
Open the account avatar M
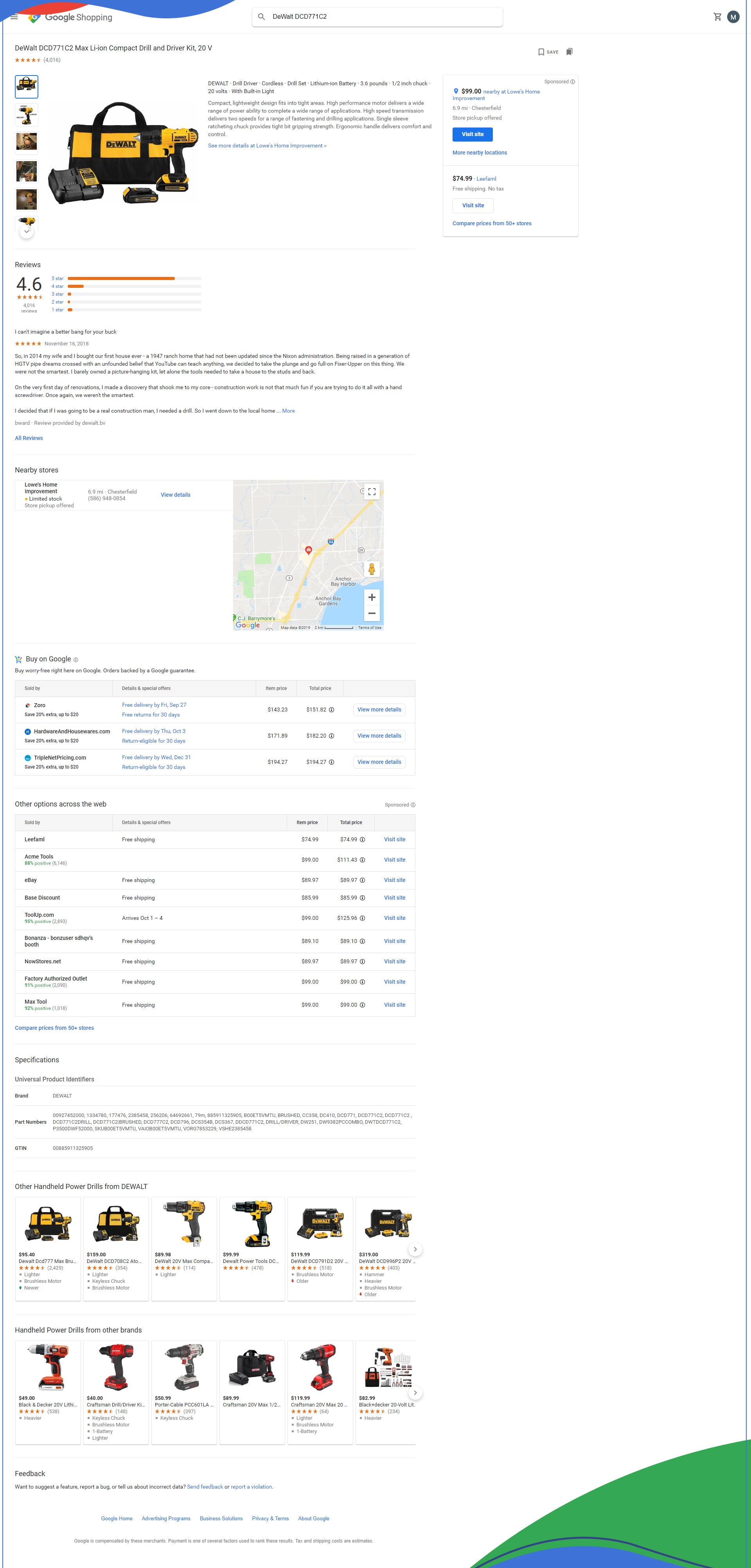733,17
